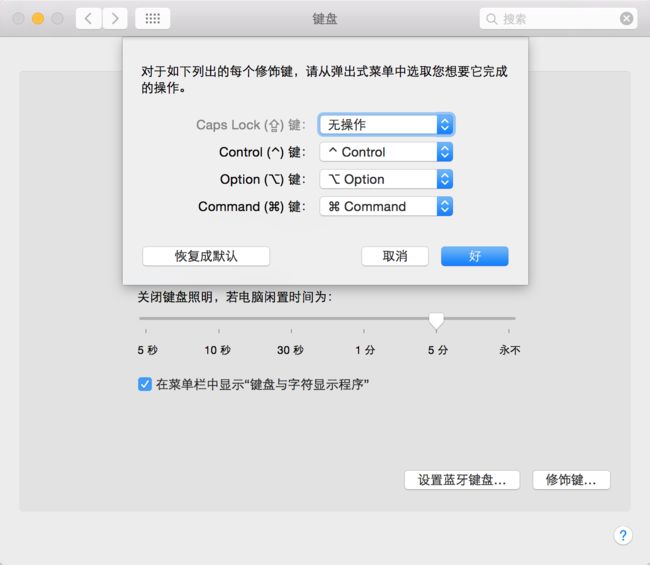
Task: Click the 1 分 slider label
Action: coord(365,350)
